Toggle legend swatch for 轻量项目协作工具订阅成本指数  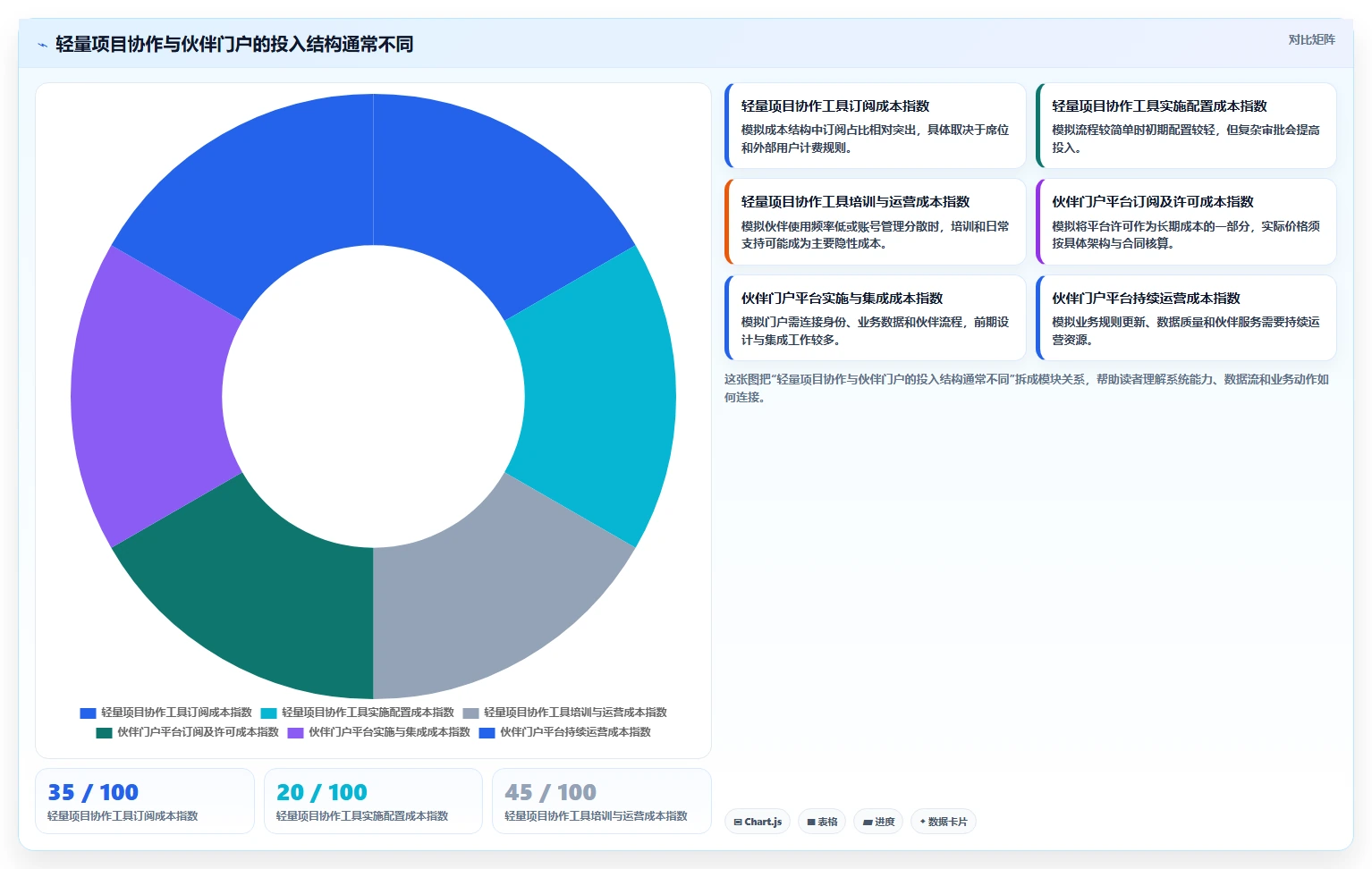click(x=88, y=713)
